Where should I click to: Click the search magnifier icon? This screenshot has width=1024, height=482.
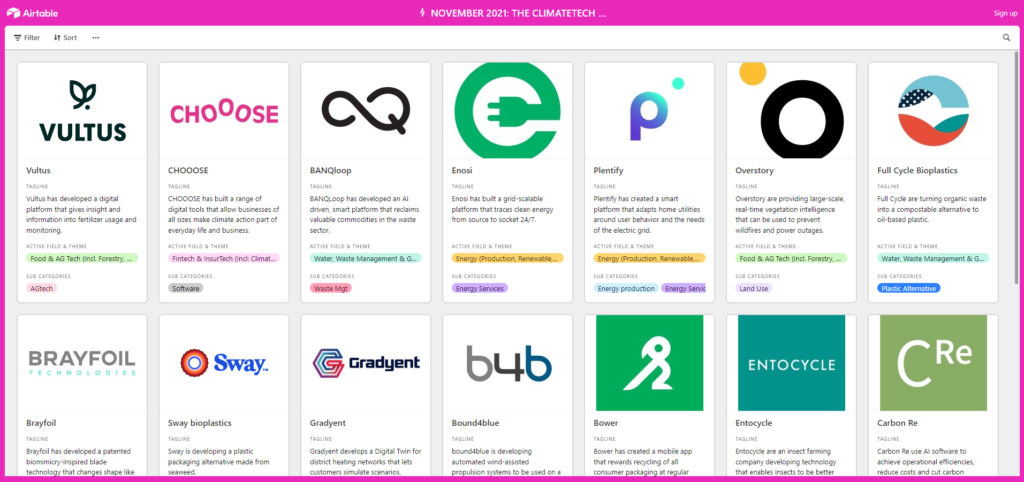point(1006,38)
